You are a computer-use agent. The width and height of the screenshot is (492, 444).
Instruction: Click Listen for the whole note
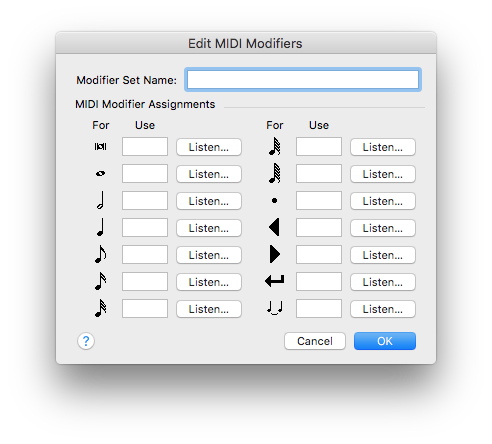tap(209, 174)
